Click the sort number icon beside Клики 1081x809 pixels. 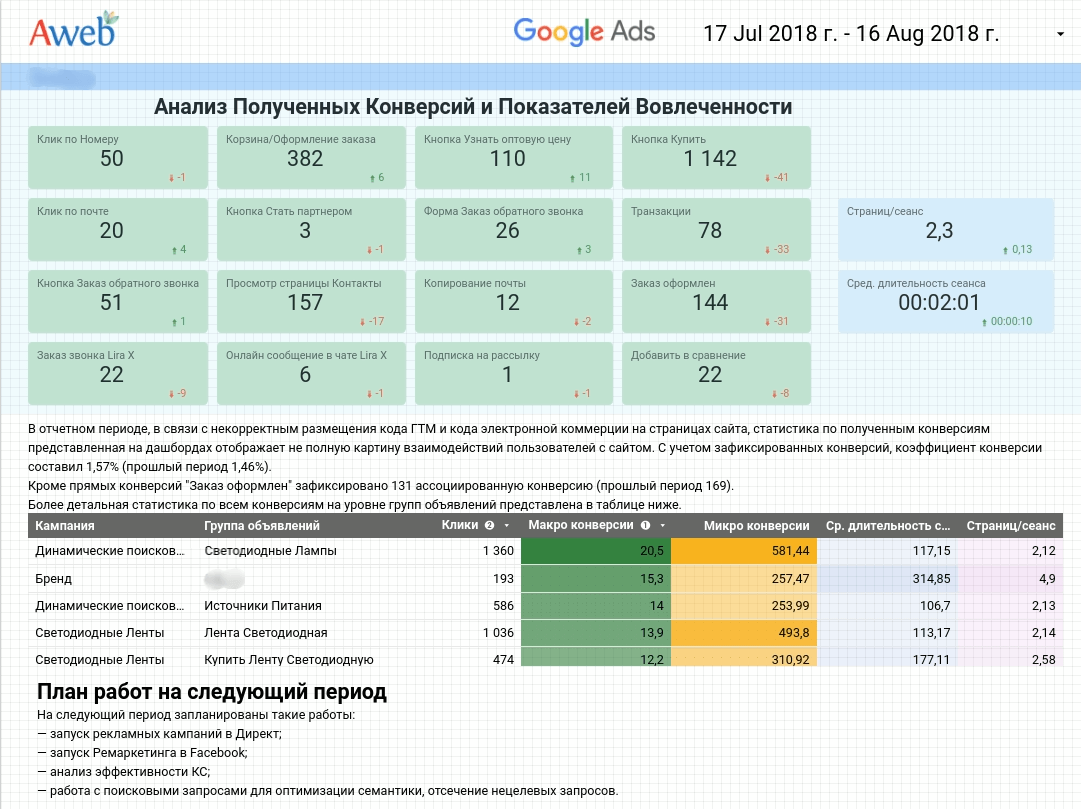(489, 525)
